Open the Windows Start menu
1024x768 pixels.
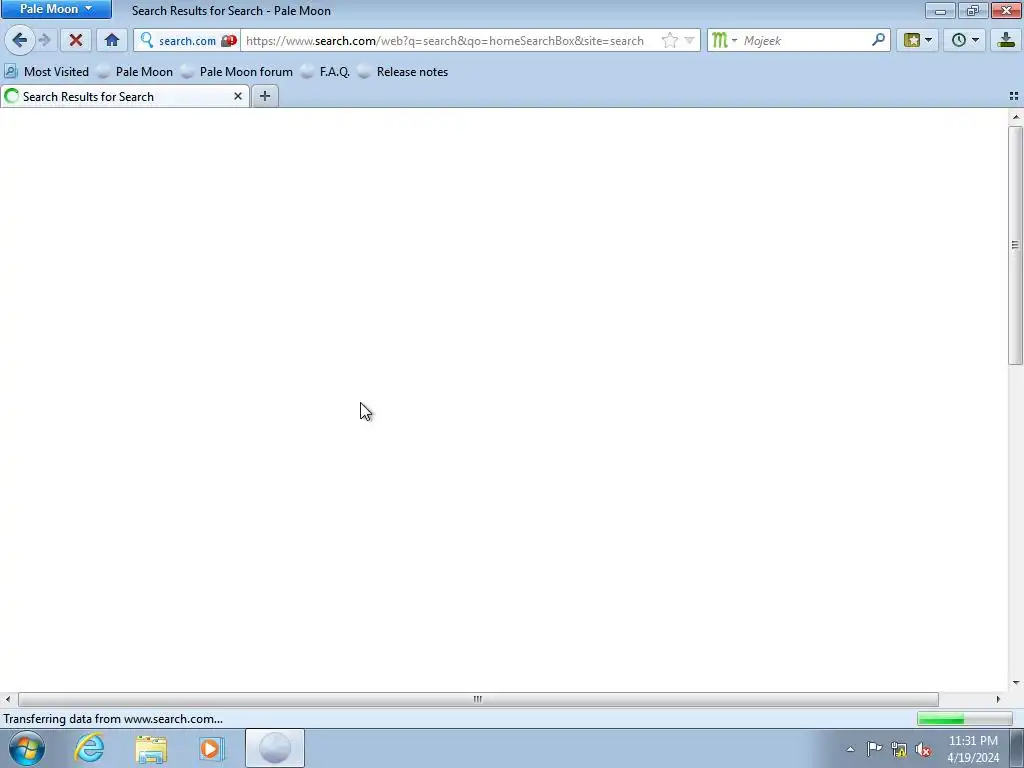click(x=27, y=748)
